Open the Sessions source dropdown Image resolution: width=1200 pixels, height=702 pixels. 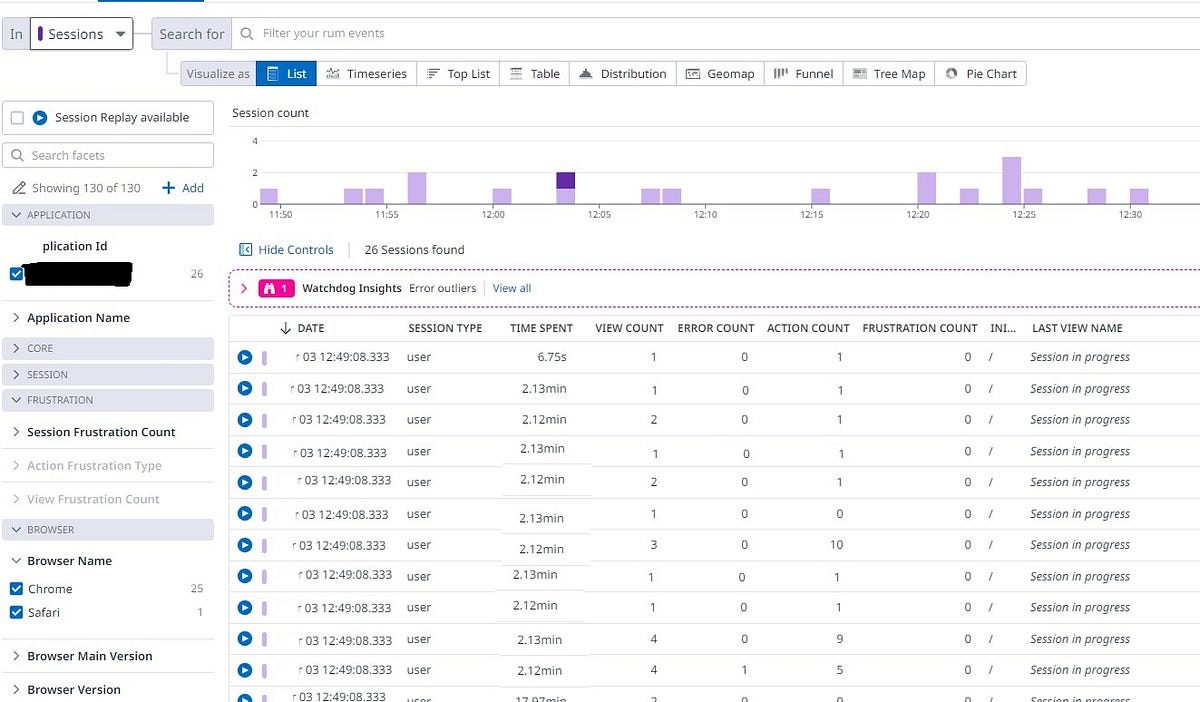[x=80, y=33]
